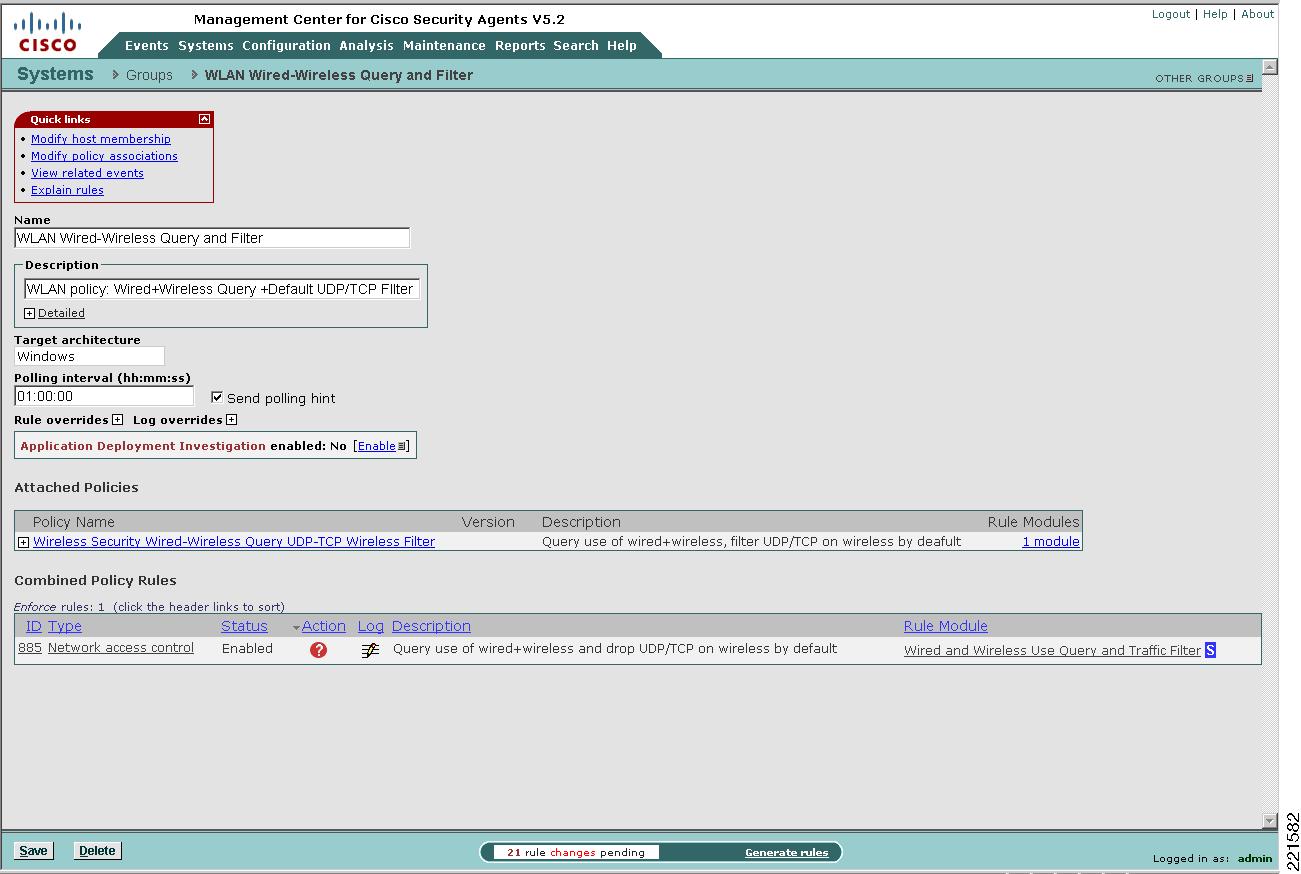Screen dimensions: 1301x874
Task: Open the Reports menu
Action: [x=520, y=45]
